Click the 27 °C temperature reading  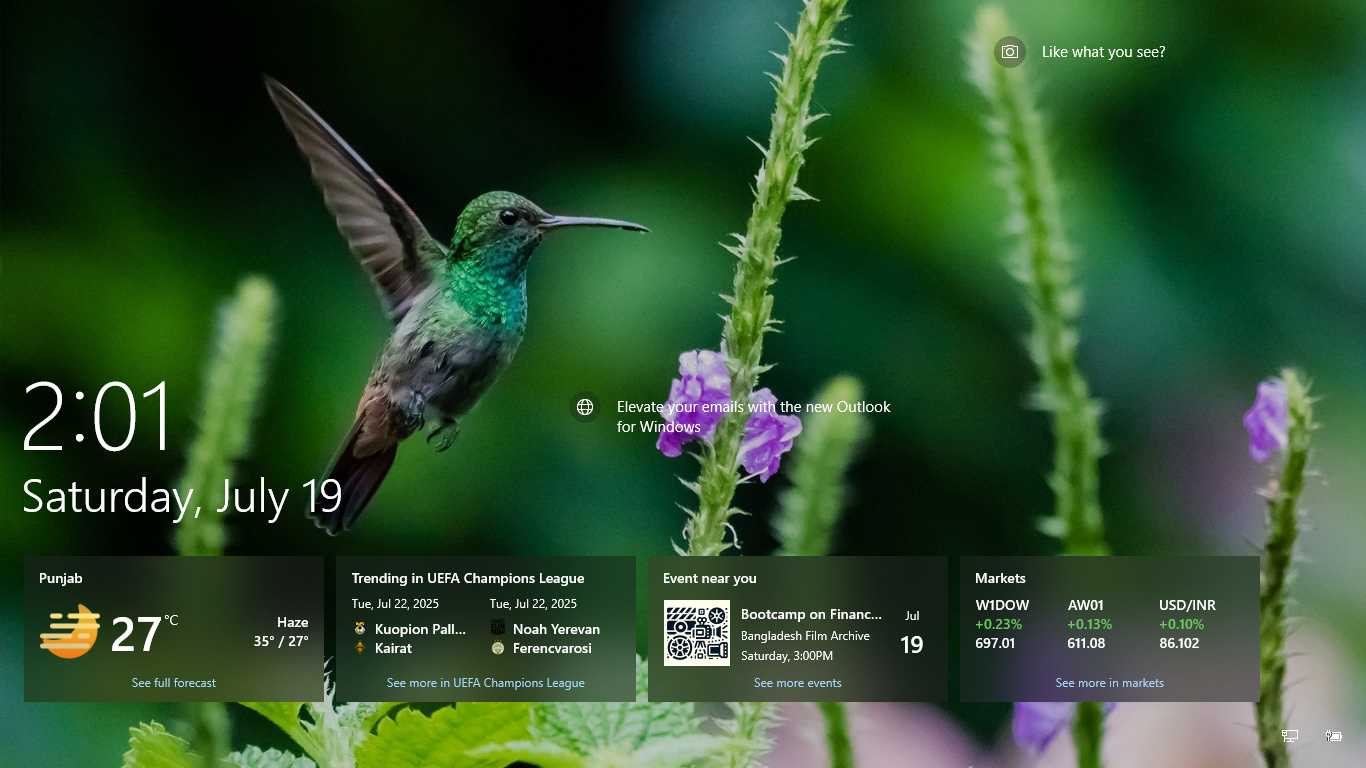pyautogui.click(x=144, y=634)
